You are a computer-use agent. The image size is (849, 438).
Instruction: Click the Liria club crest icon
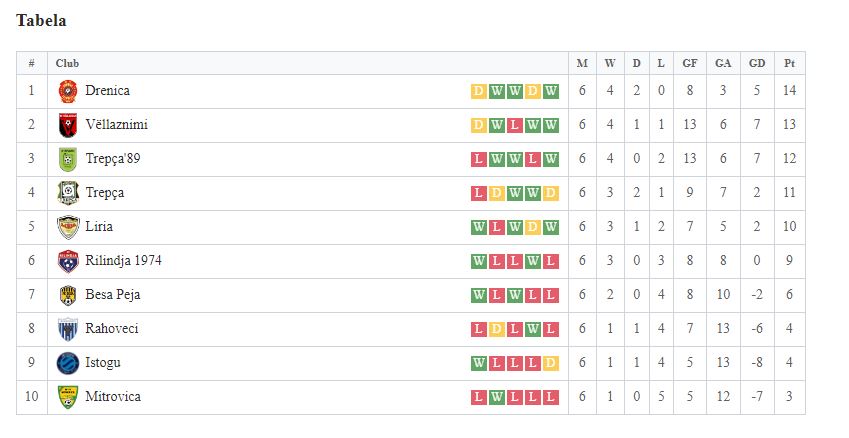coord(68,227)
